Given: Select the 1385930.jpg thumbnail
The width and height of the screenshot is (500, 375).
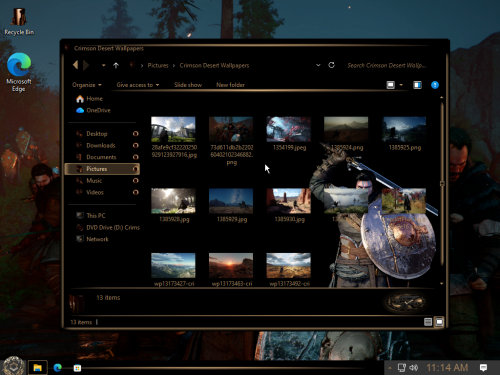Looking at the screenshot, I should (289, 201).
